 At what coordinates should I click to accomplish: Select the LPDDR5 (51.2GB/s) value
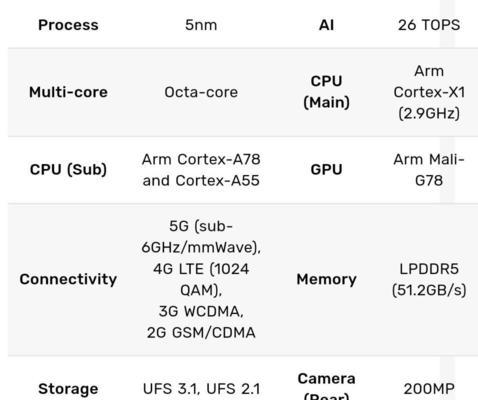click(x=429, y=279)
